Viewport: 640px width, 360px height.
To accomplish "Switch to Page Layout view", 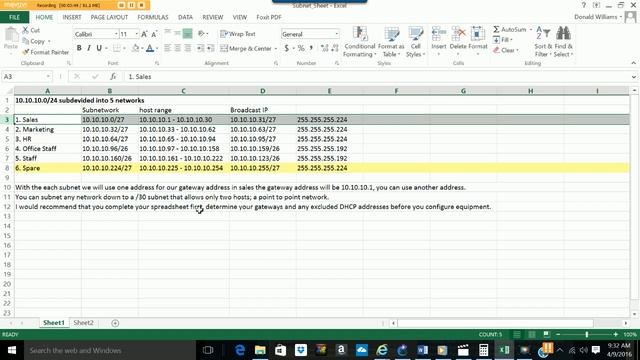I will pyautogui.click(x=531, y=334).
